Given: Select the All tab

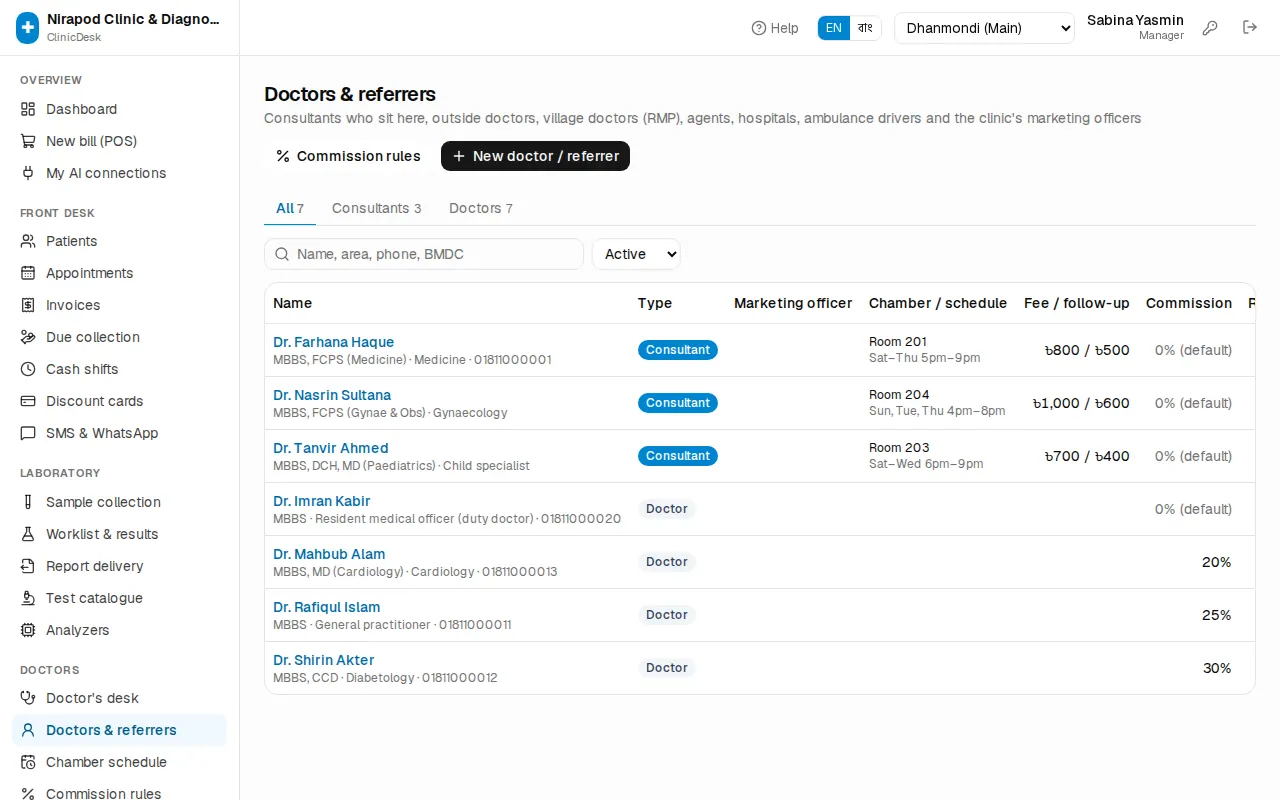Looking at the screenshot, I should (x=290, y=208).
